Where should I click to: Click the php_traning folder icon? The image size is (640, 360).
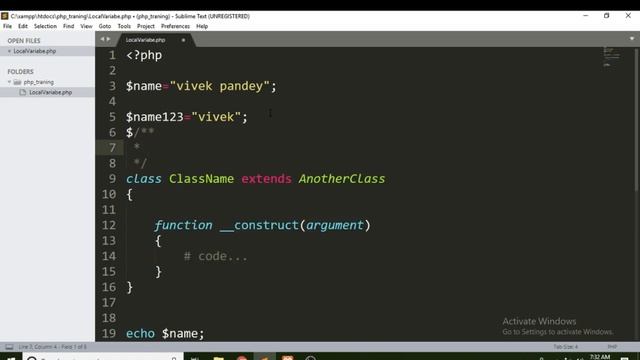[17, 82]
